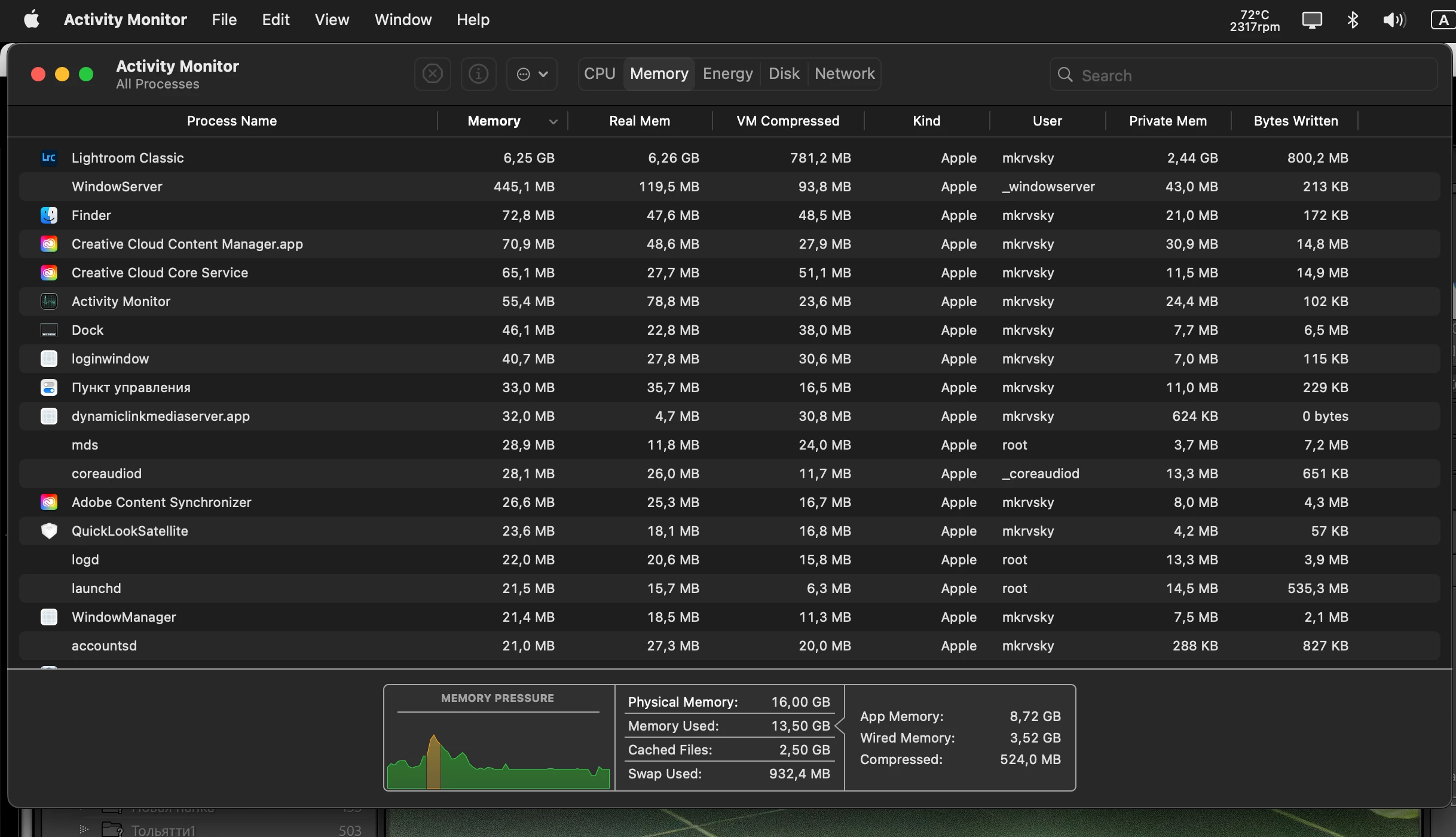Open the View menu

332,20
